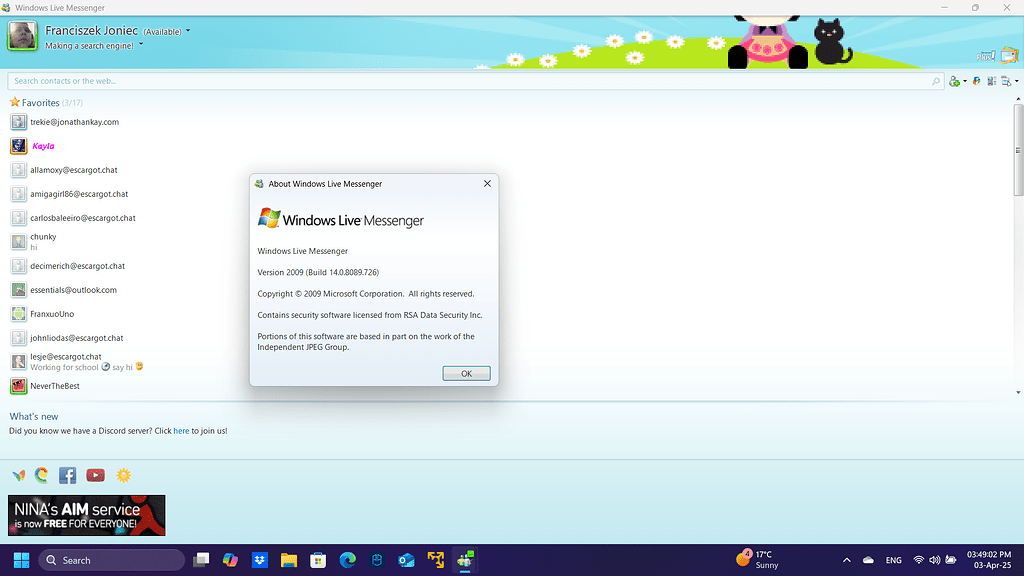Viewport: 1024px width, 576px height.
Task: Open YouTube from the footer icons
Action: pyautogui.click(x=95, y=475)
